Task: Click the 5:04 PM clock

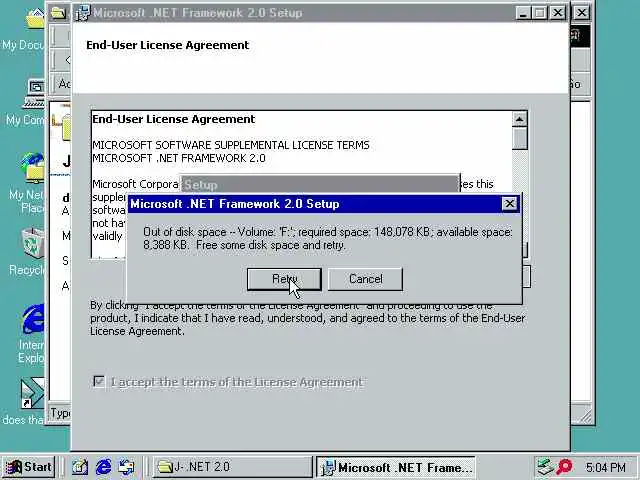Action: click(x=606, y=467)
